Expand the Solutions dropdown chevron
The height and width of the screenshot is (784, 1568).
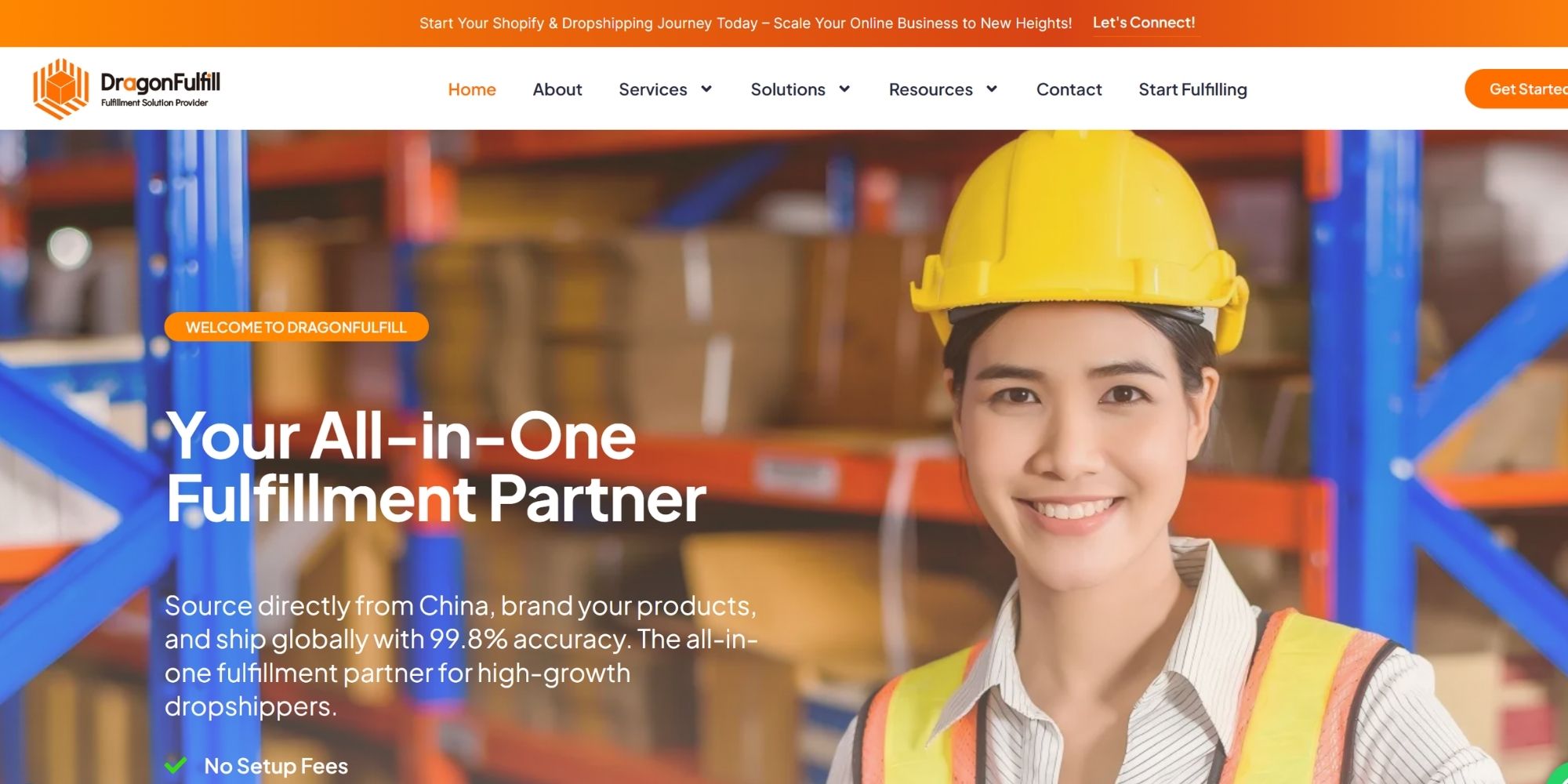pyautogui.click(x=844, y=89)
